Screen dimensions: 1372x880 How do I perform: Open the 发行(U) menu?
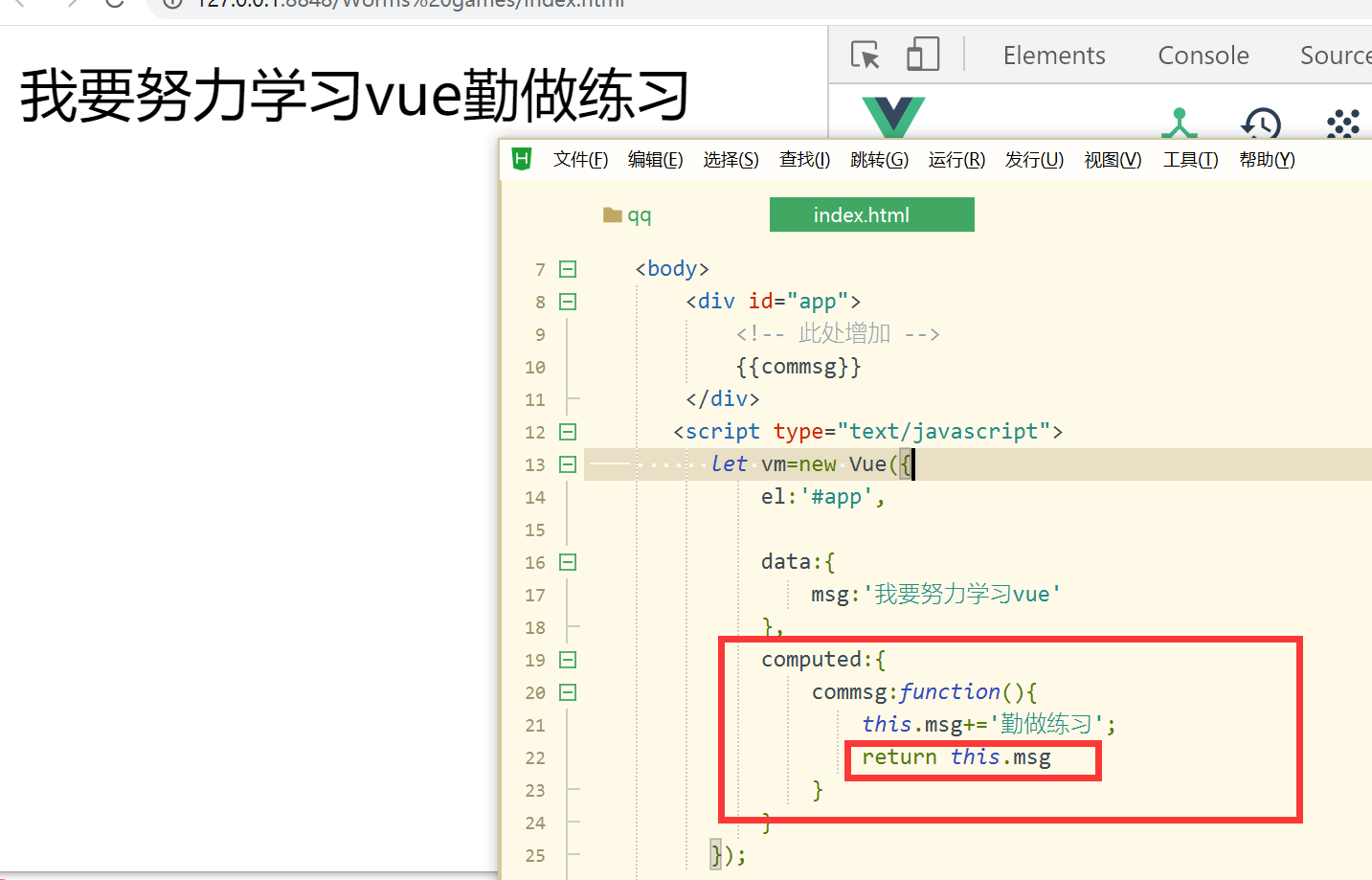click(1034, 160)
